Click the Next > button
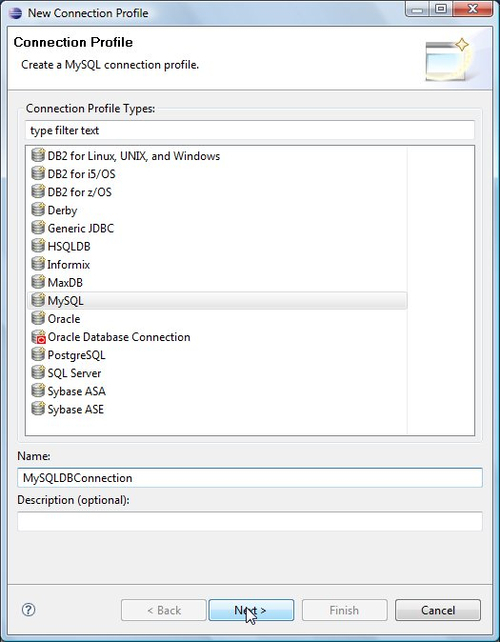The width and height of the screenshot is (500, 642). tap(251, 610)
